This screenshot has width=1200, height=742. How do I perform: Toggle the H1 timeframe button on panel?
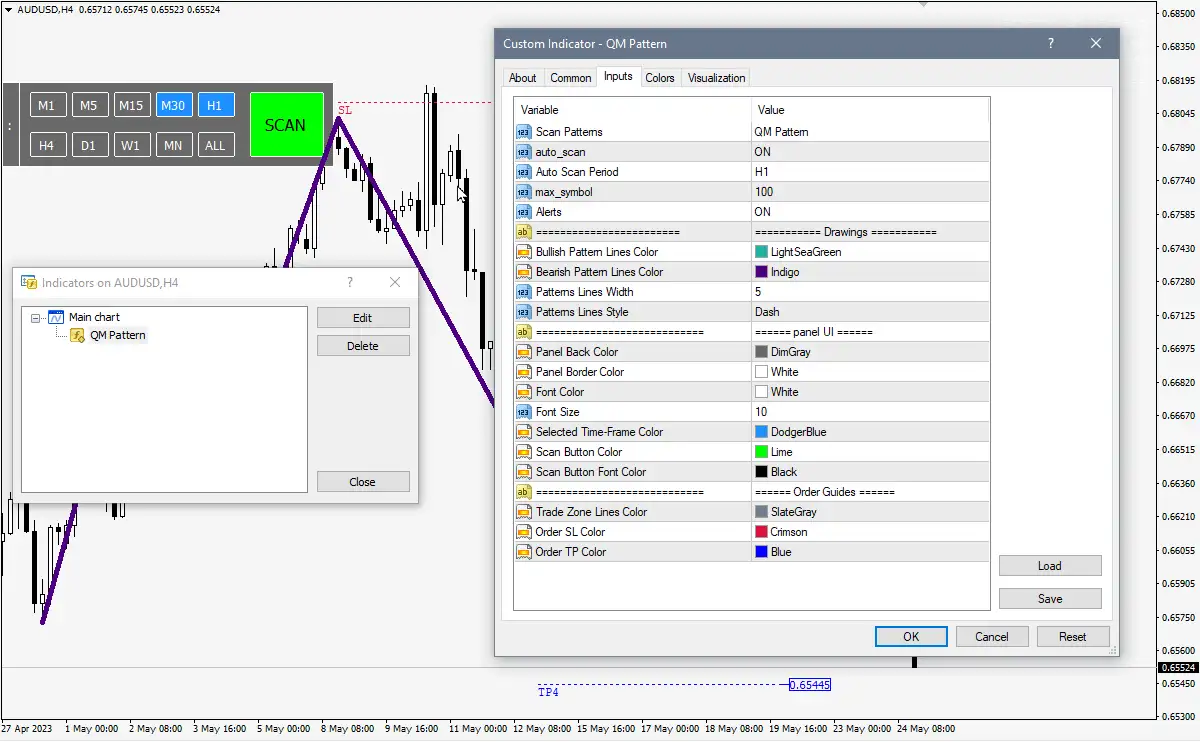(216, 106)
